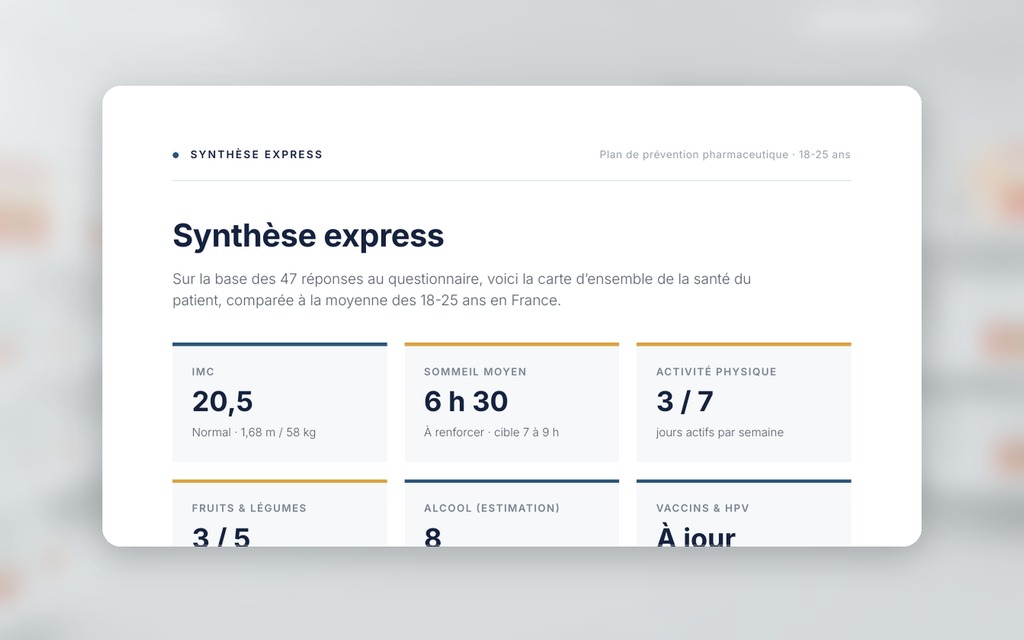Click the fruits value '3 / 5'
The height and width of the screenshot is (640, 1024).
pos(221,536)
